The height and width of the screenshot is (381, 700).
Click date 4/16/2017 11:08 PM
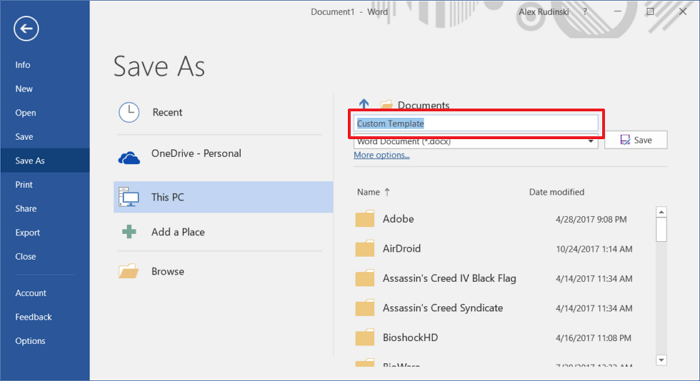[593, 338]
